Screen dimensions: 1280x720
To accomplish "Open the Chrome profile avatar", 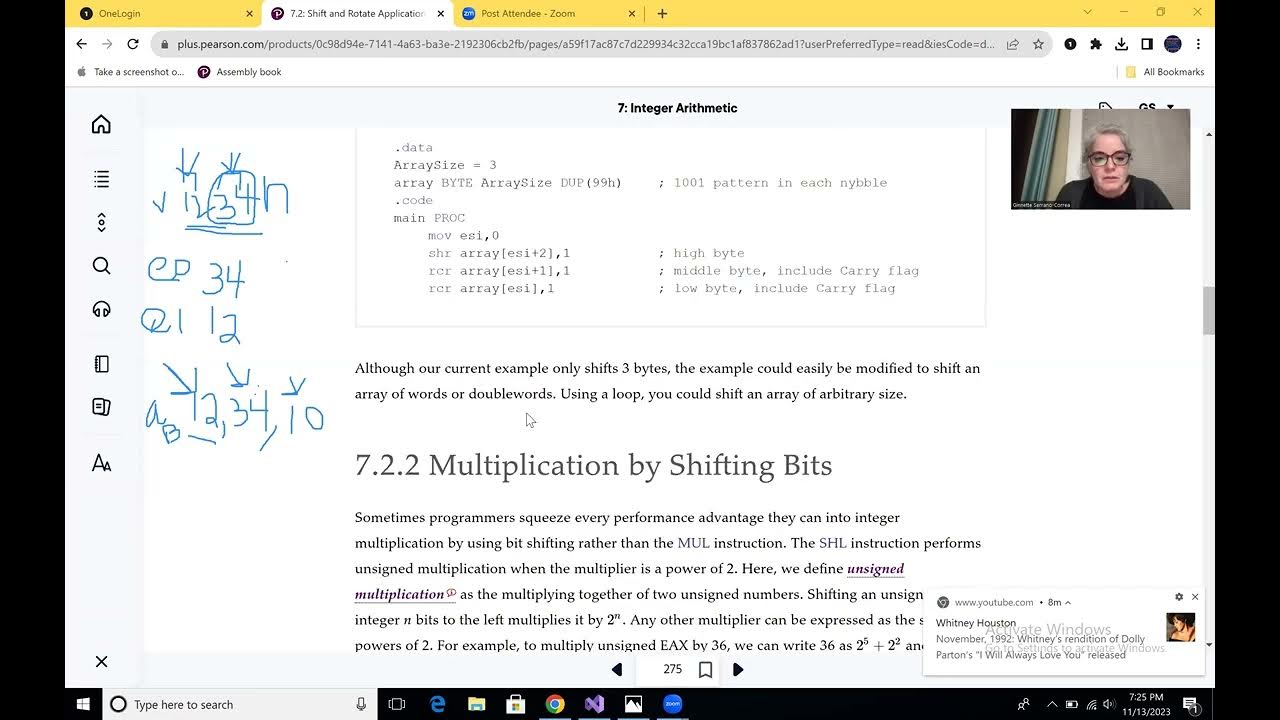I will point(1173,44).
